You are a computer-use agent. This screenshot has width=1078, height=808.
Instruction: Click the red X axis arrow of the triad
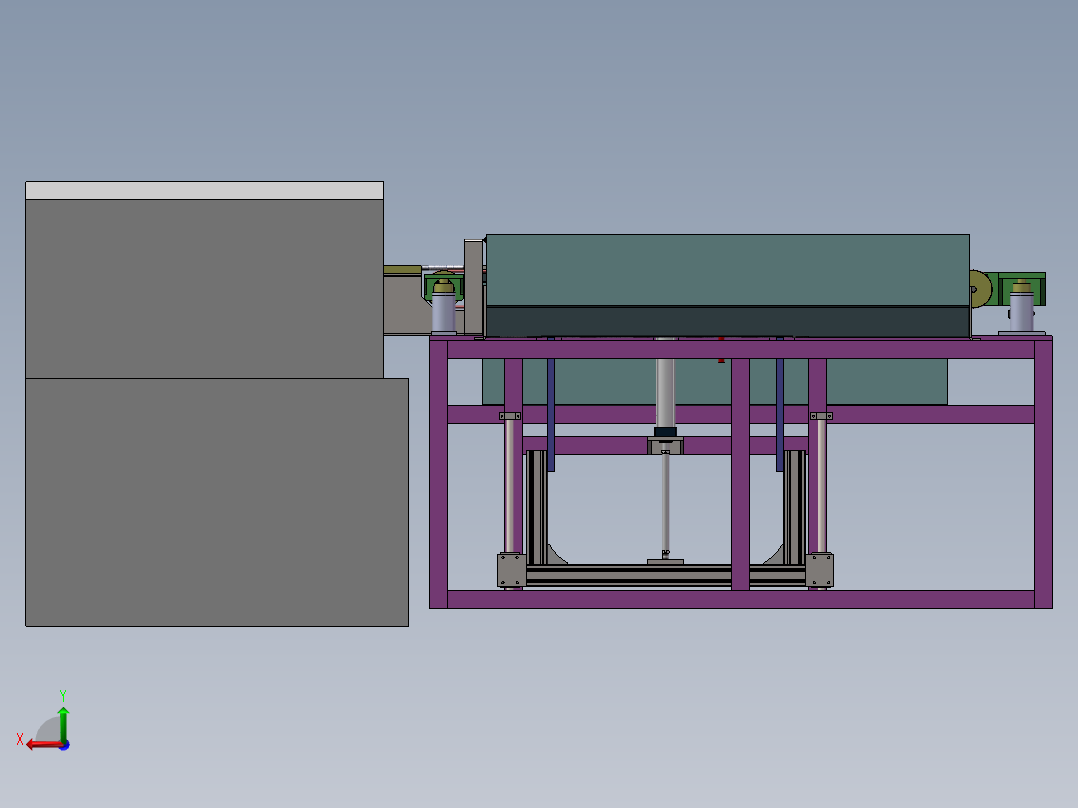[43, 745]
